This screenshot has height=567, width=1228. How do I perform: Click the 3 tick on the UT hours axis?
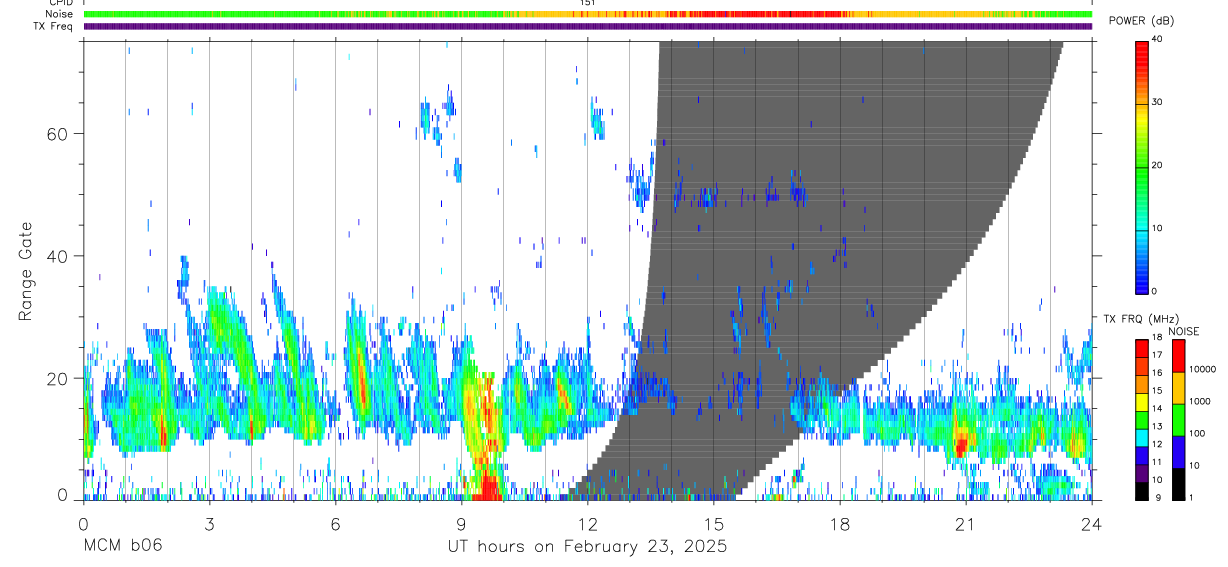click(x=209, y=524)
